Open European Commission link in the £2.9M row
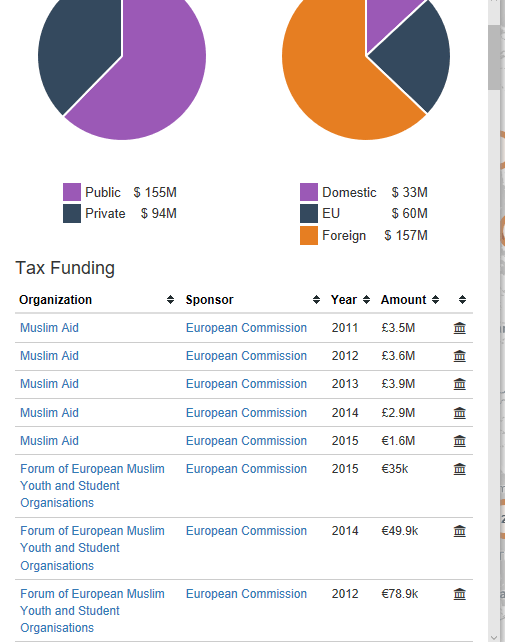This screenshot has height=642, width=505. 246,413
